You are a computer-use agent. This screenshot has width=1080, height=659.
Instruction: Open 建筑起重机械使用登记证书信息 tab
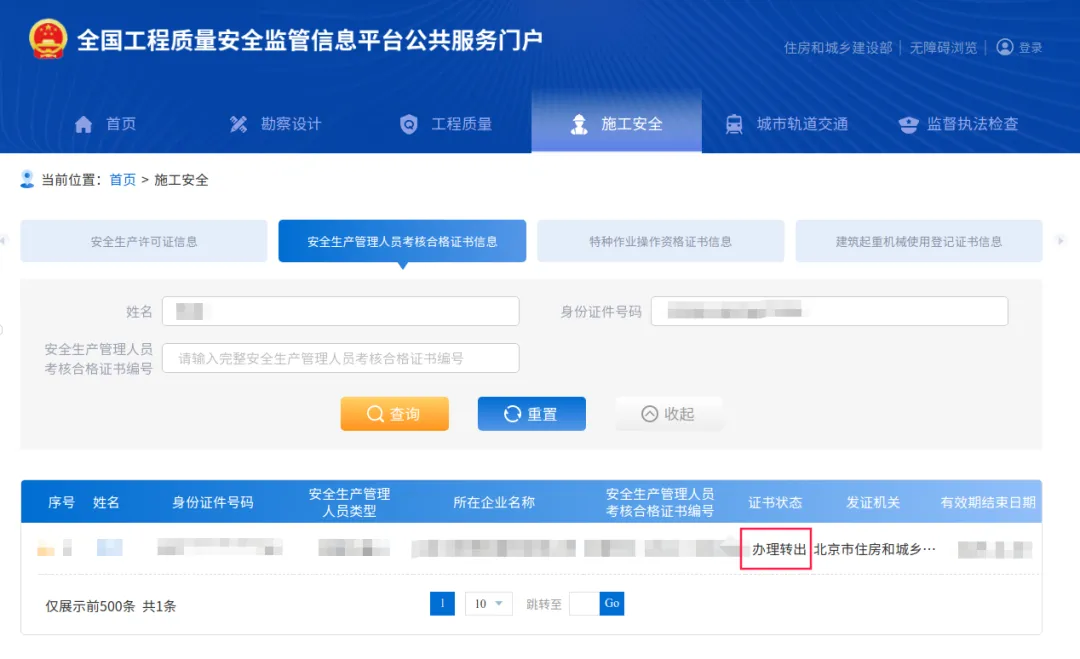[918, 242]
